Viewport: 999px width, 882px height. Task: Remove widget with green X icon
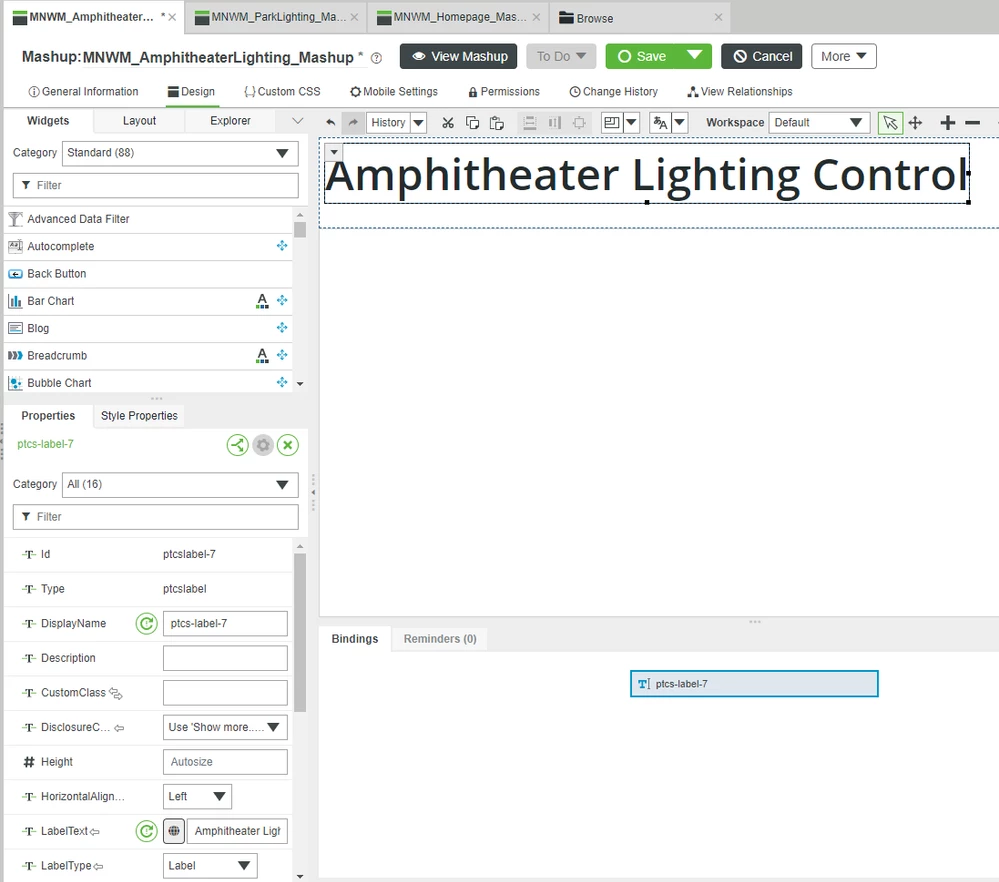(288, 445)
